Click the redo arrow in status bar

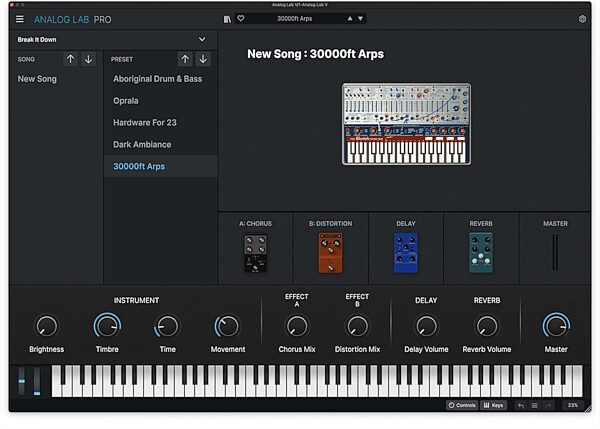[548, 406]
